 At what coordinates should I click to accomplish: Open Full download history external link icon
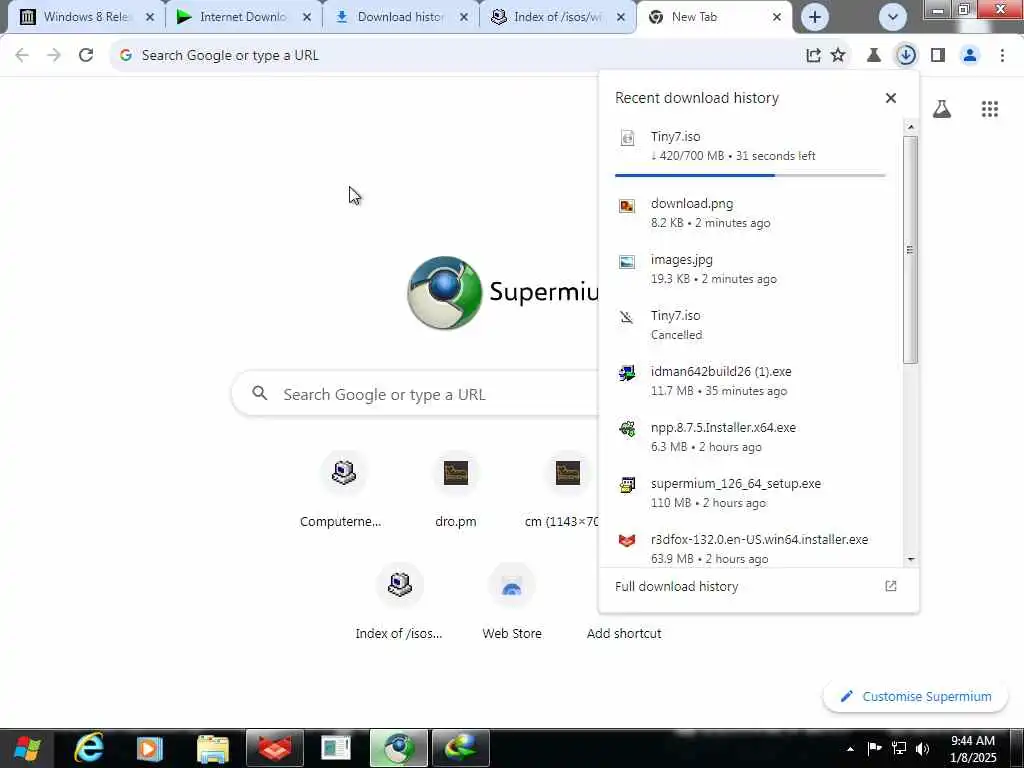pos(890,586)
